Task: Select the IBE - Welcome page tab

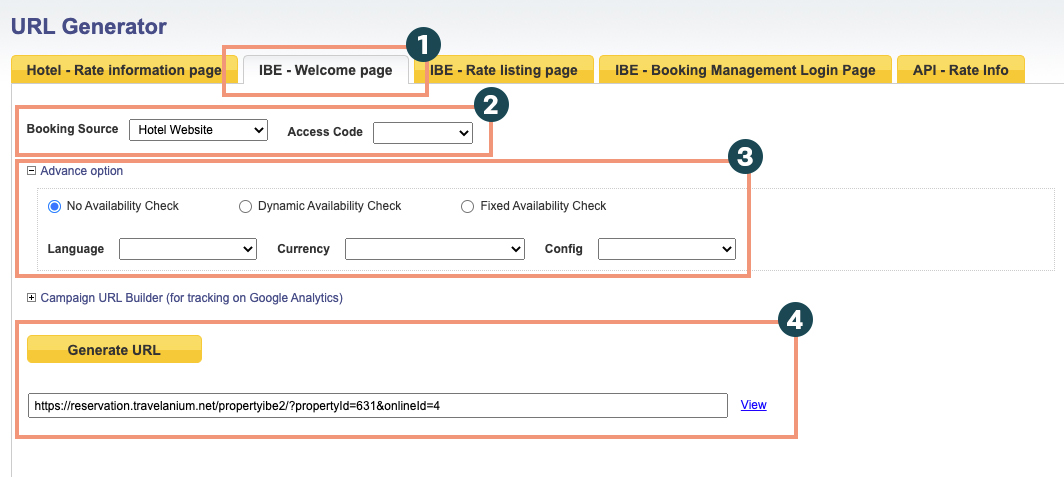Action: click(325, 70)
